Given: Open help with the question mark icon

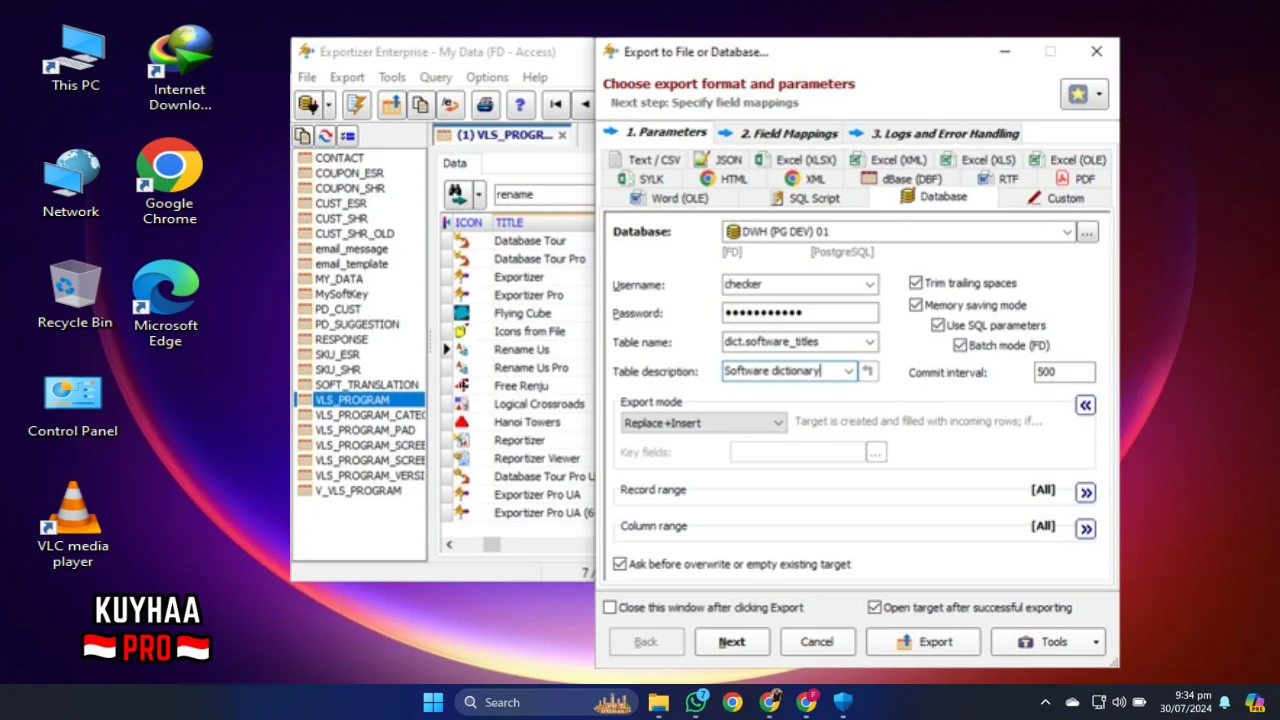Looking at the screenshot, I should [520, 104].
